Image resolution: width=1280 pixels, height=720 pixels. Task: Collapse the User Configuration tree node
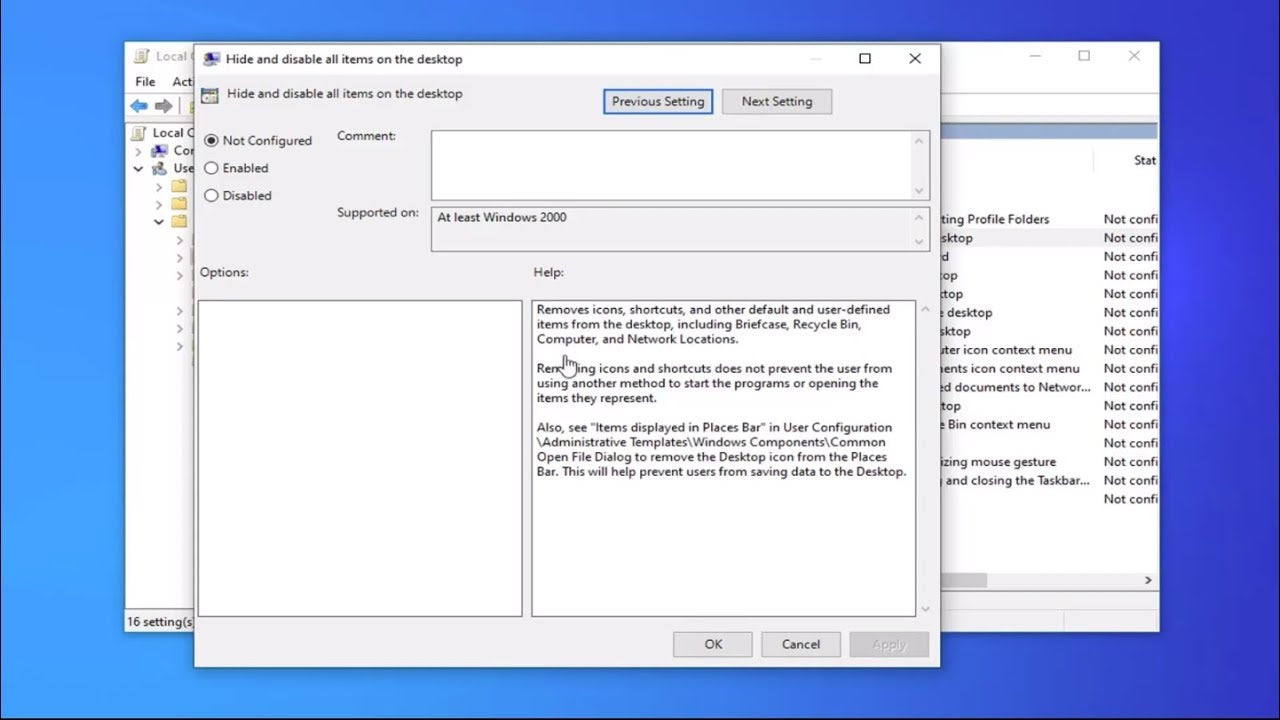click(138, 169)
